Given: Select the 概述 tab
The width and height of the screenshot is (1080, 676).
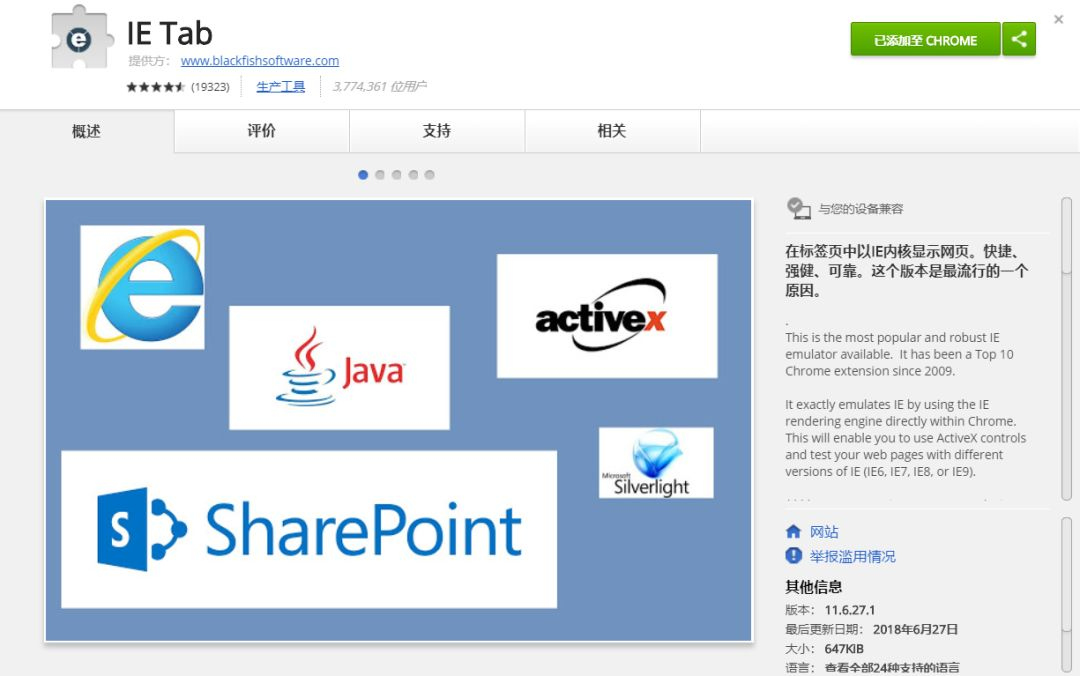Looking at the screenshot, I should tap(87, 131).
